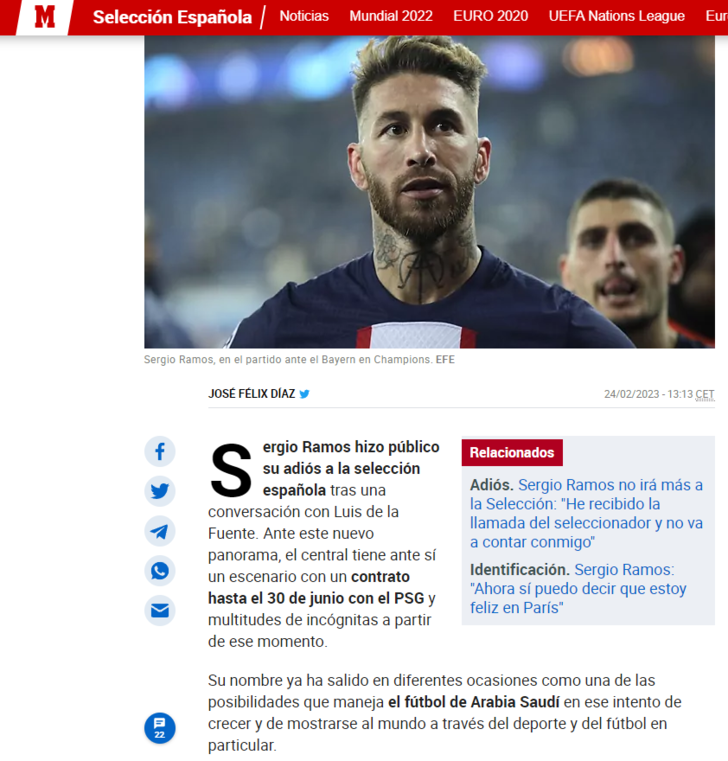Share article on Twitter
The width and height of the screenshot is (728, 761).
160,491
